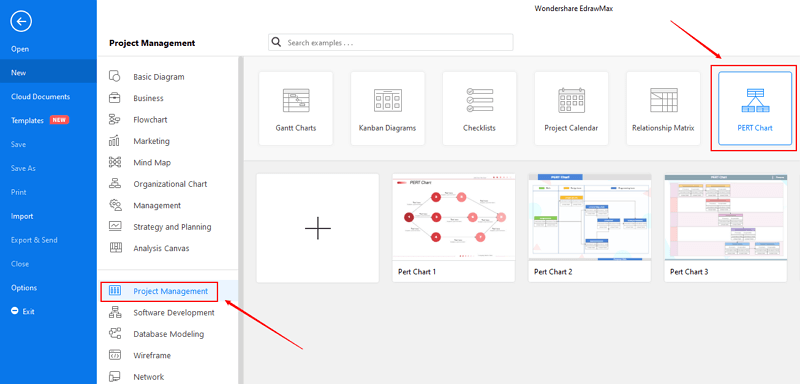Open the Relationship Matrix tile
Viewport: 800px width, 384px height.
click(663, 108)
